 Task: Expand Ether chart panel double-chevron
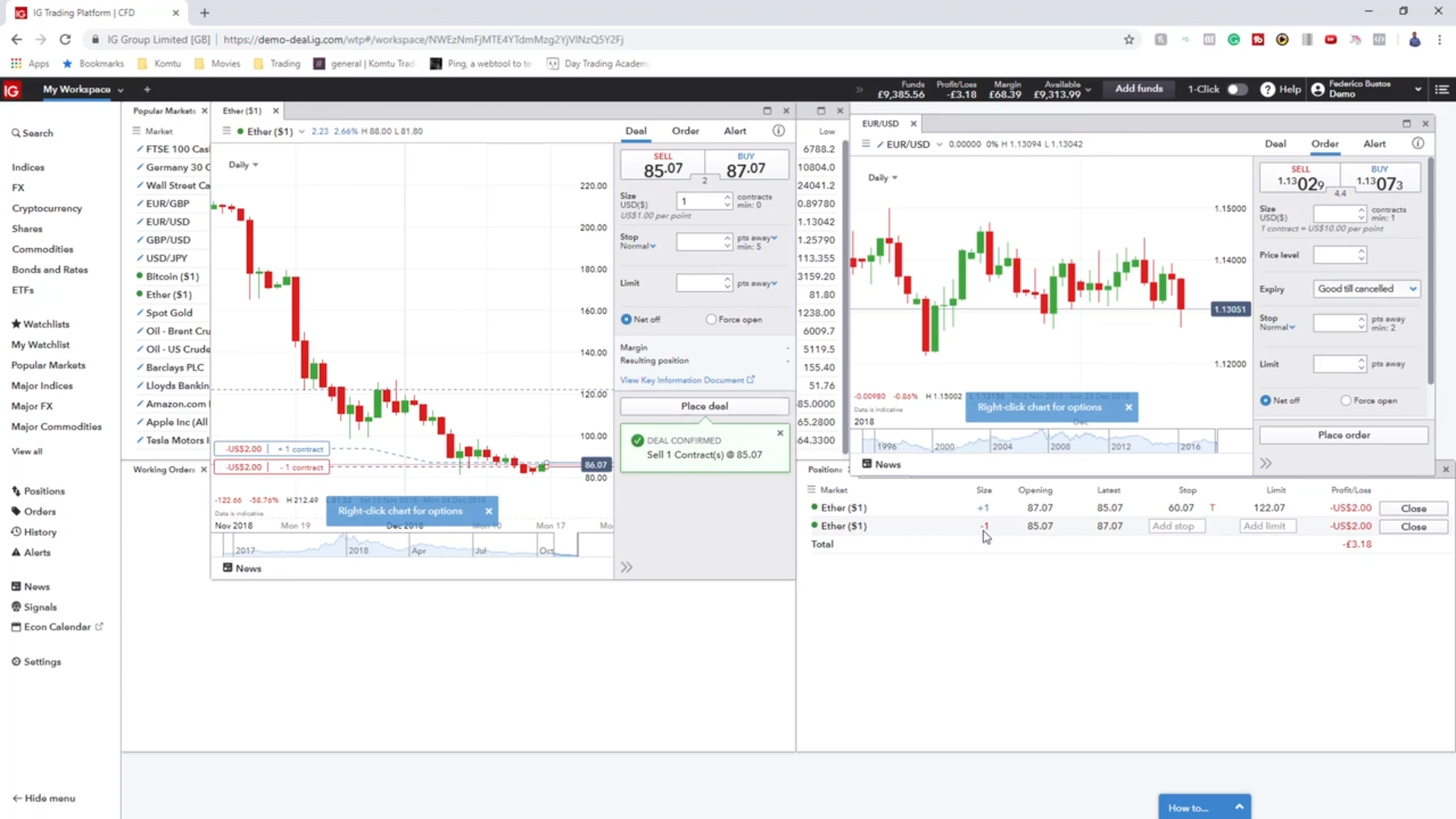point(626,567)
